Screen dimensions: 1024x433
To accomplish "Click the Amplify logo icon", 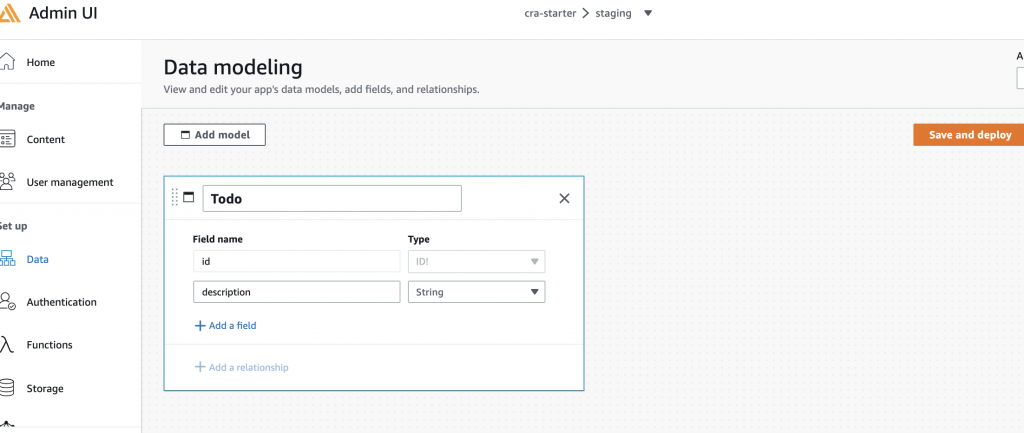I will (x=8, y=13).
